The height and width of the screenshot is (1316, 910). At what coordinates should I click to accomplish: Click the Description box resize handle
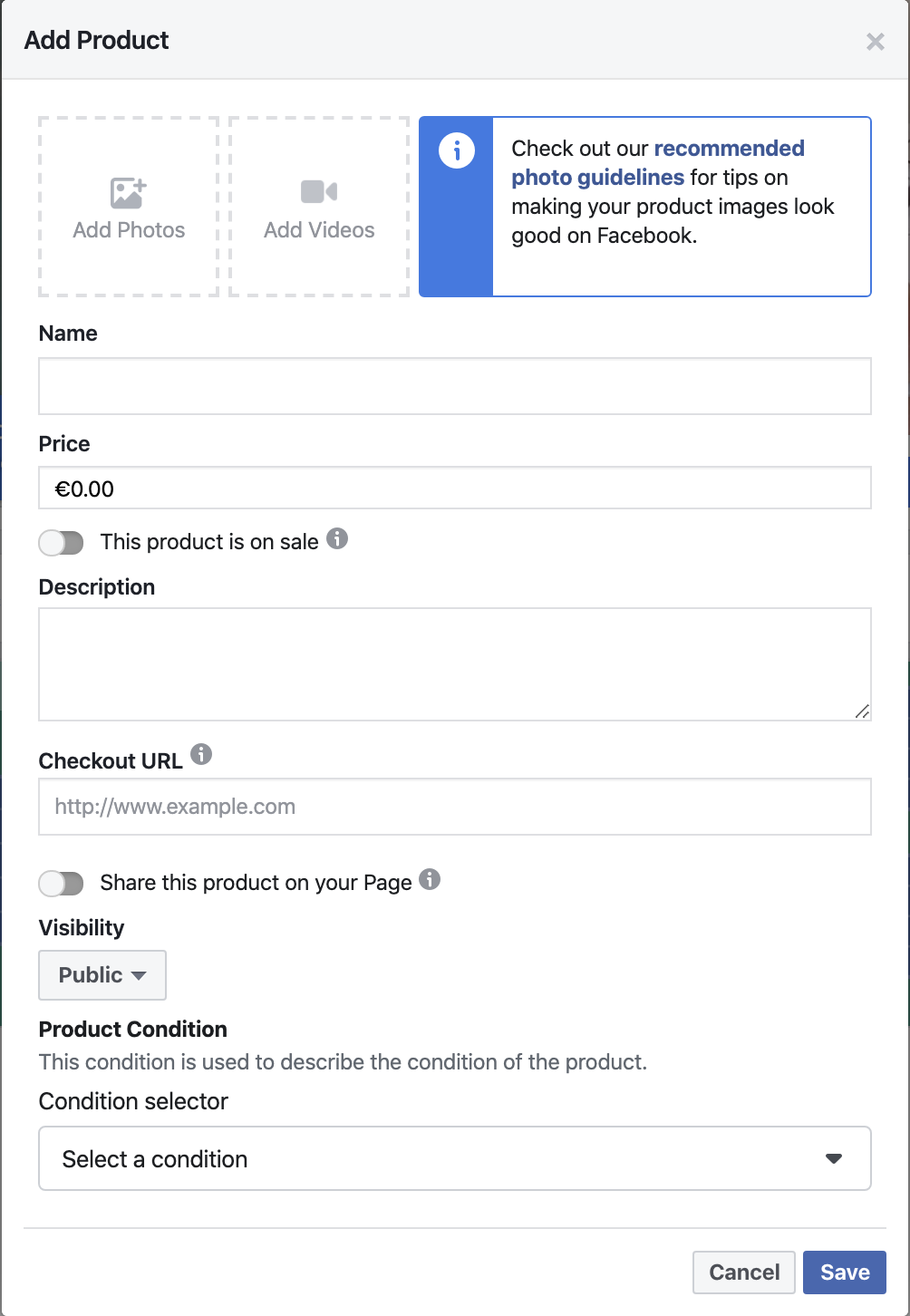(x=862, y=711)
